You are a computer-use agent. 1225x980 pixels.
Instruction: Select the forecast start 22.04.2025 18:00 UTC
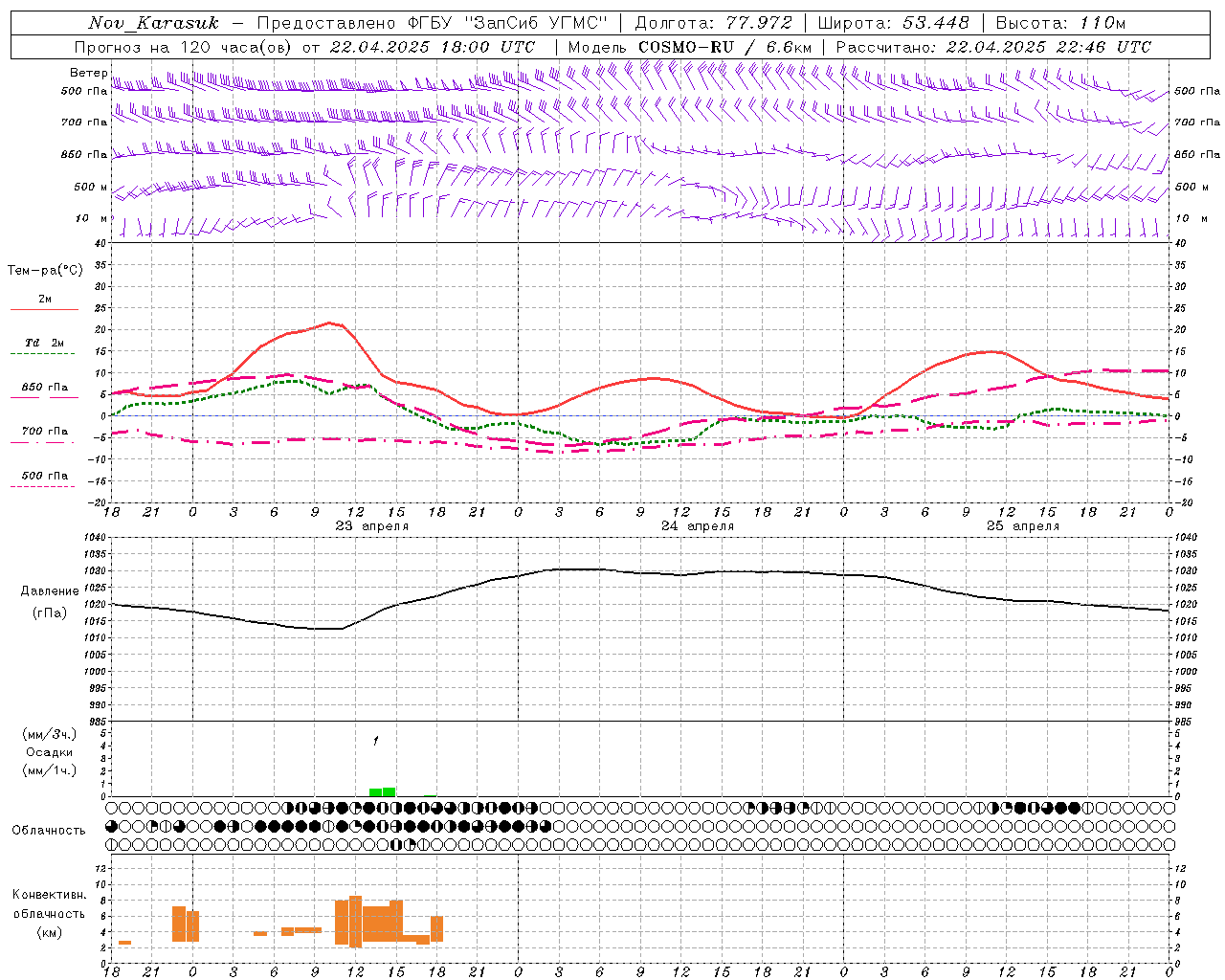(433, 47)
